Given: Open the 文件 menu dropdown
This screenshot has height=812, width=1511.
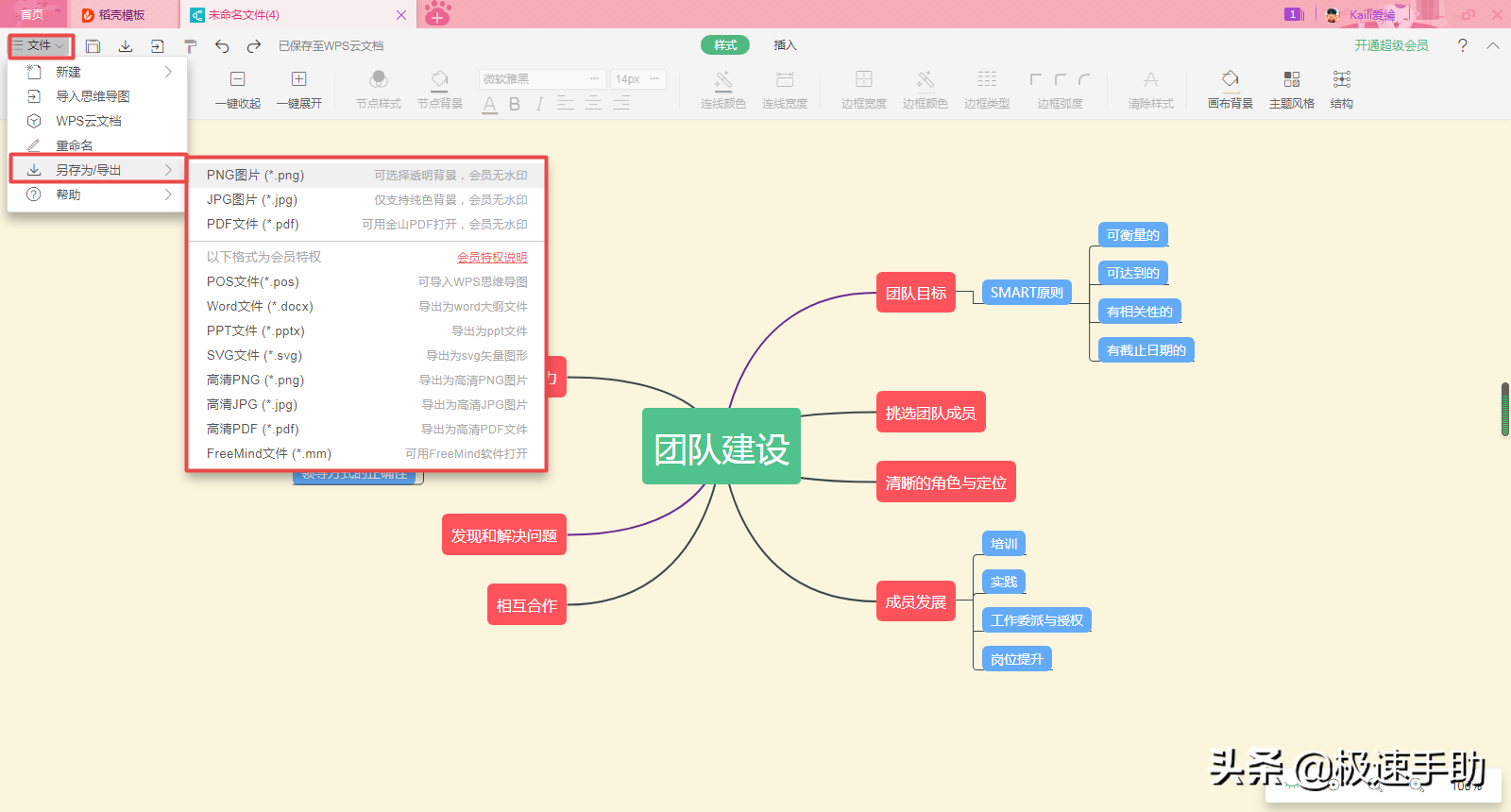Looking at the screenshot, I should pyautogui.click(x=40, y=45).
